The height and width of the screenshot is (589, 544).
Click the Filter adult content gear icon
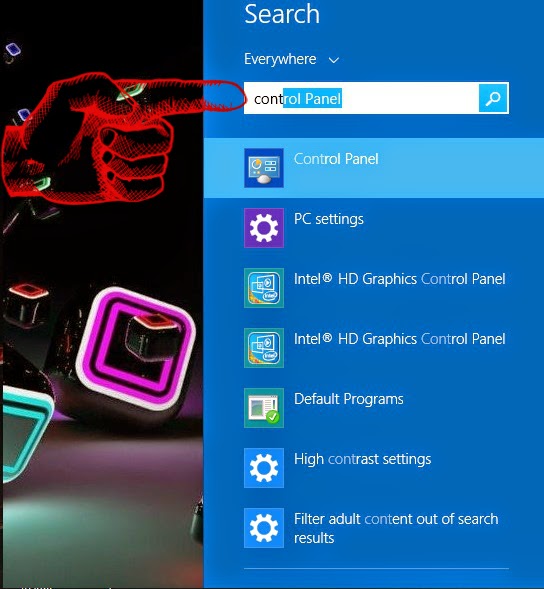(x=264, y=528)
